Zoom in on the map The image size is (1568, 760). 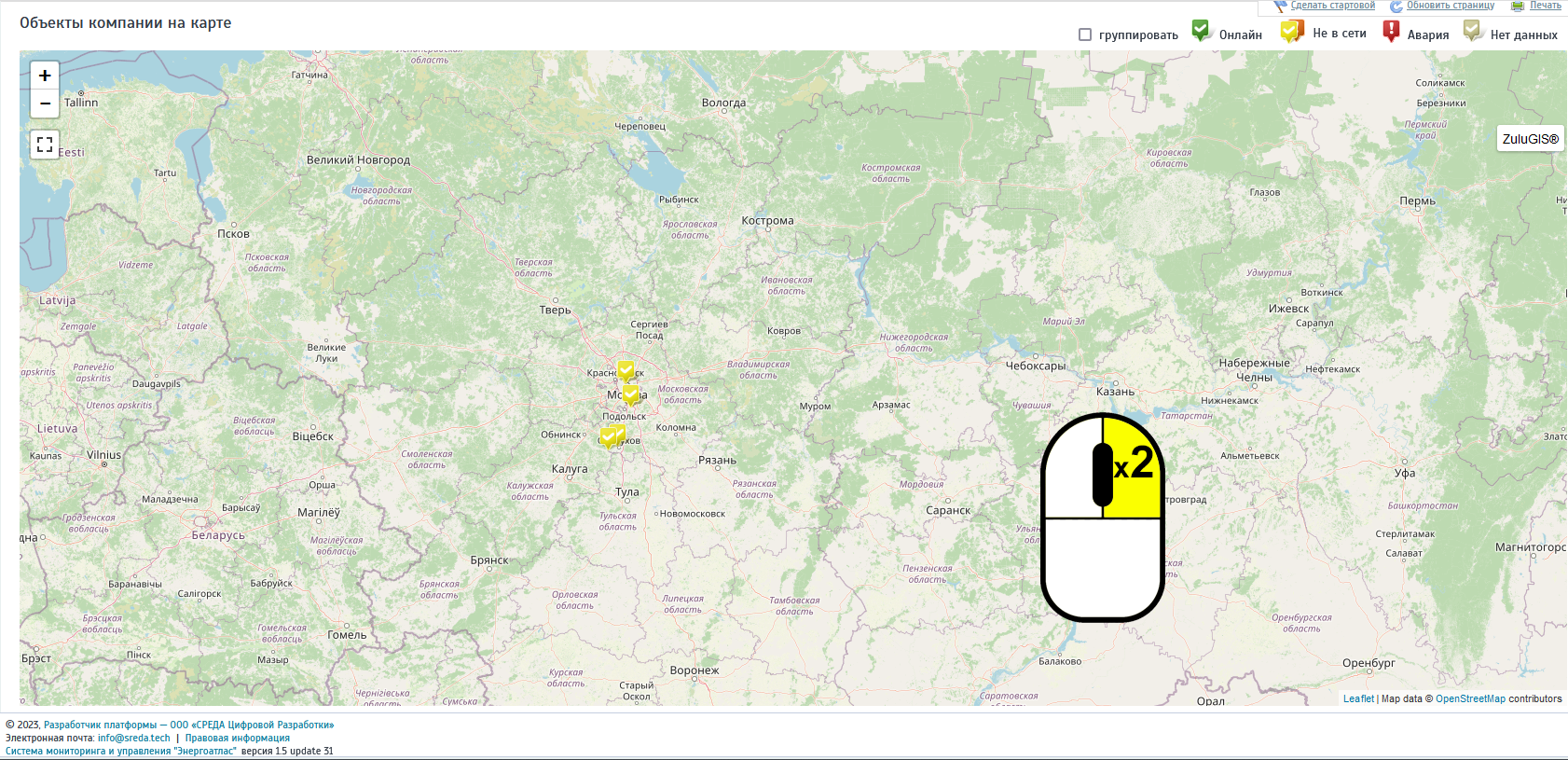(x=45, y=76)
